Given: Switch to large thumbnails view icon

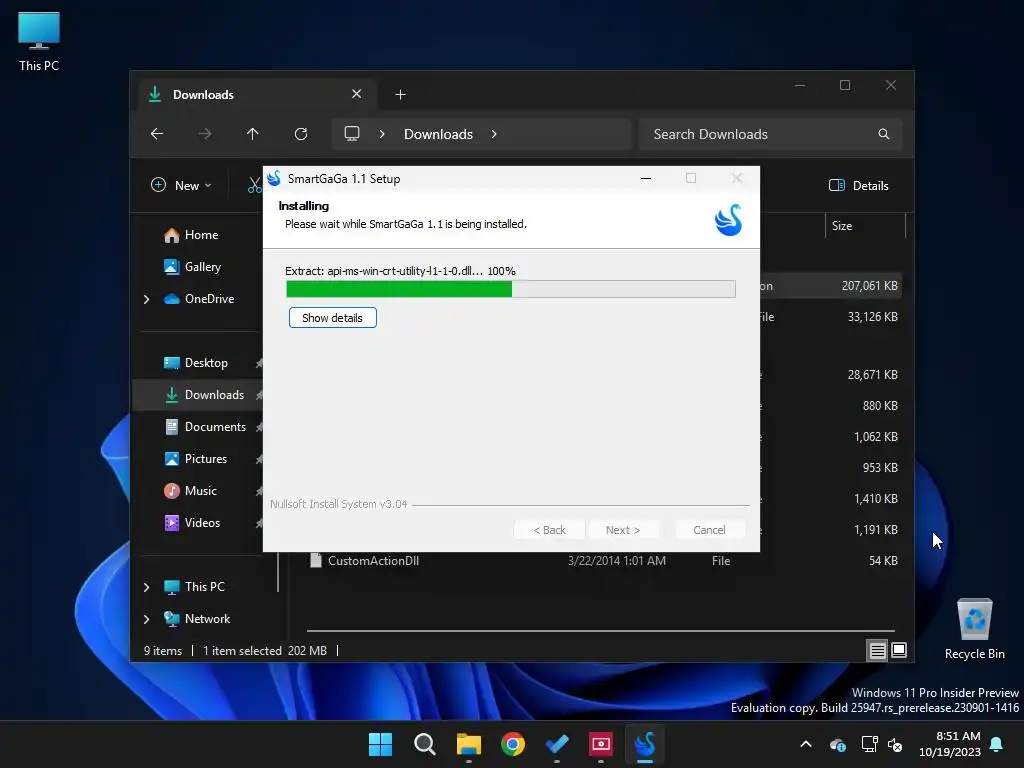Looking at the screenshot, I should 899,650.
